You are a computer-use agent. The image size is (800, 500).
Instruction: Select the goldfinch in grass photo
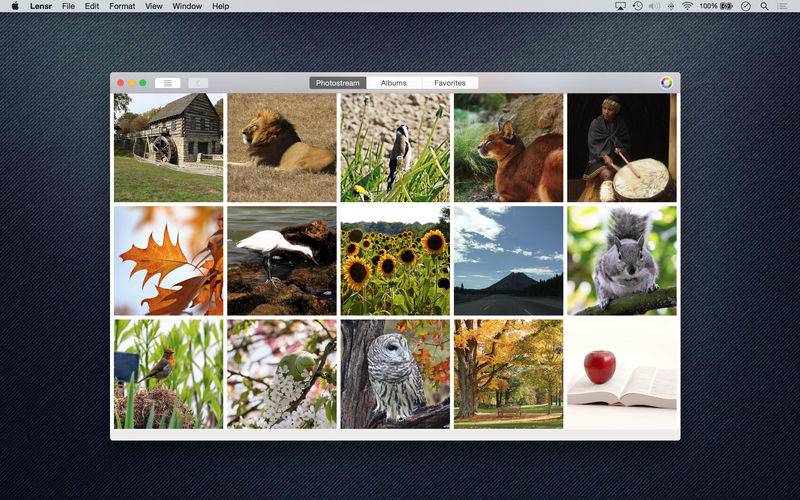coord(395,147)
